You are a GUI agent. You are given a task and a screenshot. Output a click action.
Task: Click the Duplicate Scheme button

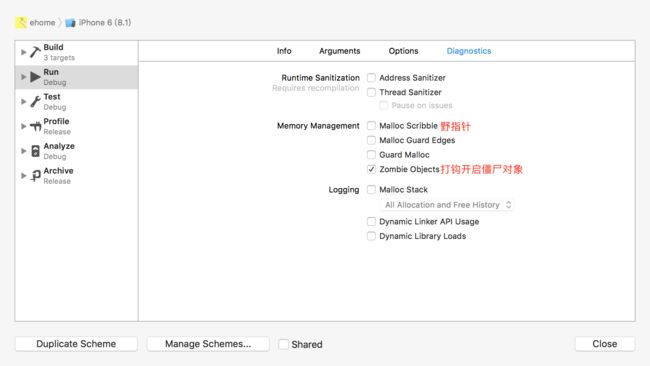tap(76, 344)
